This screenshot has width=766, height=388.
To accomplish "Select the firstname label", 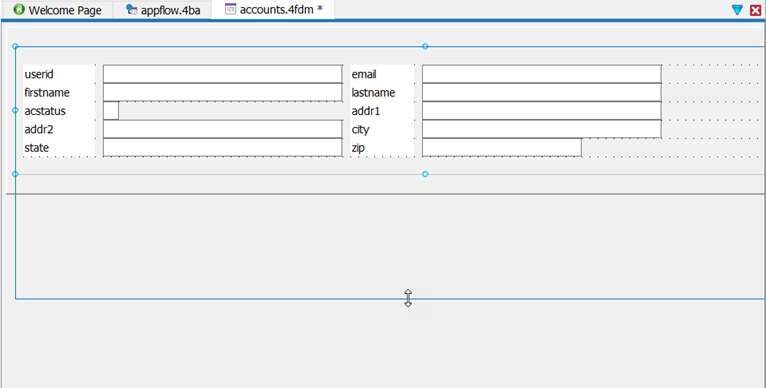I will (x=47, y=93).
